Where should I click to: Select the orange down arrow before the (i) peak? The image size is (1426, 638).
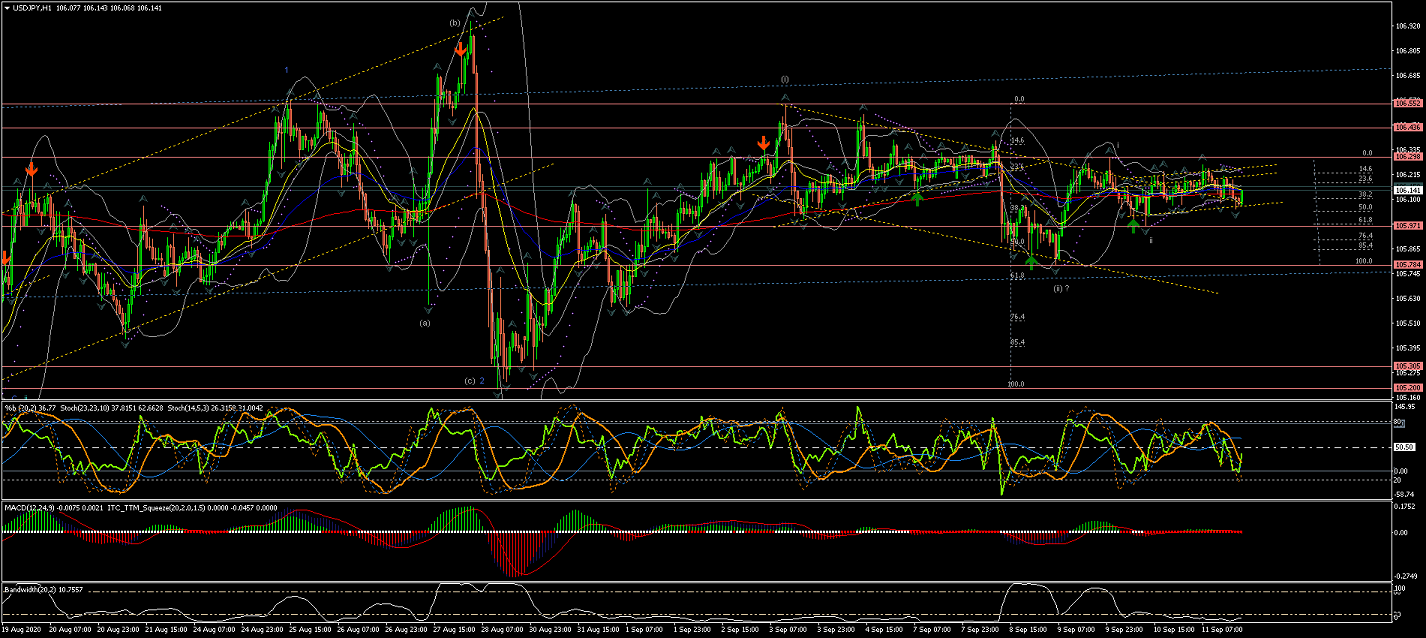coord(764,144)
